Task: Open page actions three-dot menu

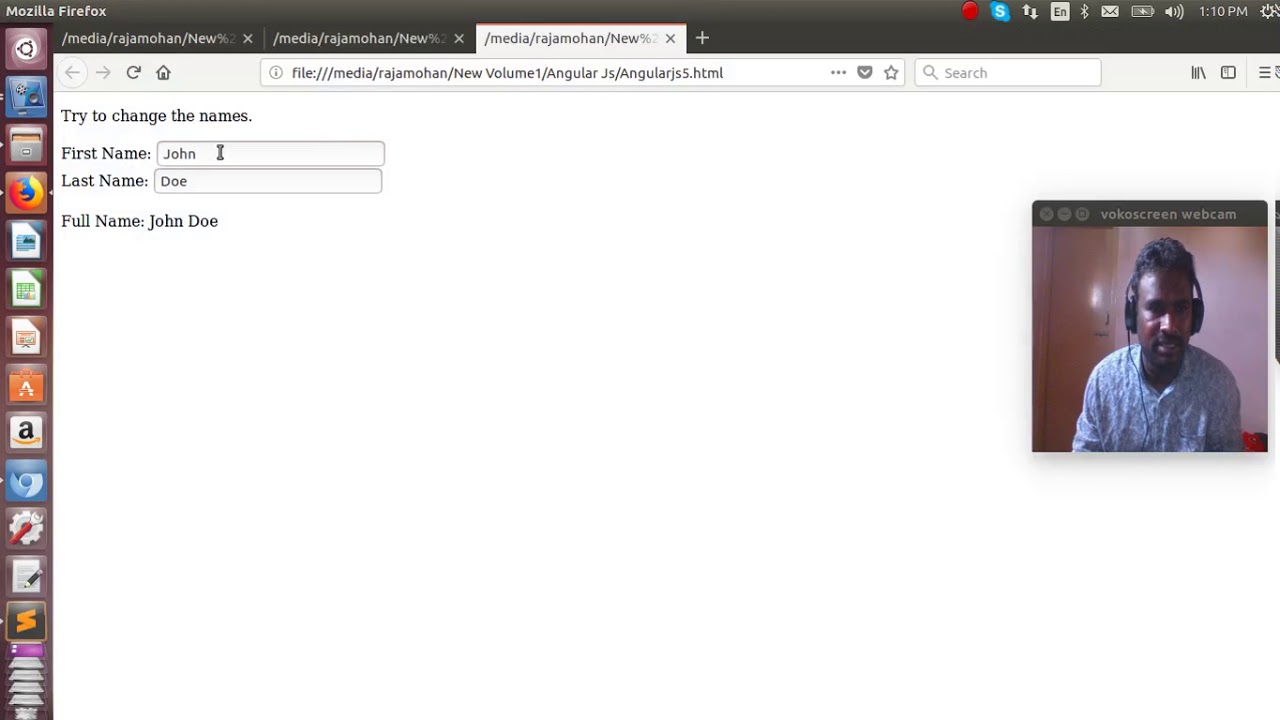Action: [x=838, y=72]
